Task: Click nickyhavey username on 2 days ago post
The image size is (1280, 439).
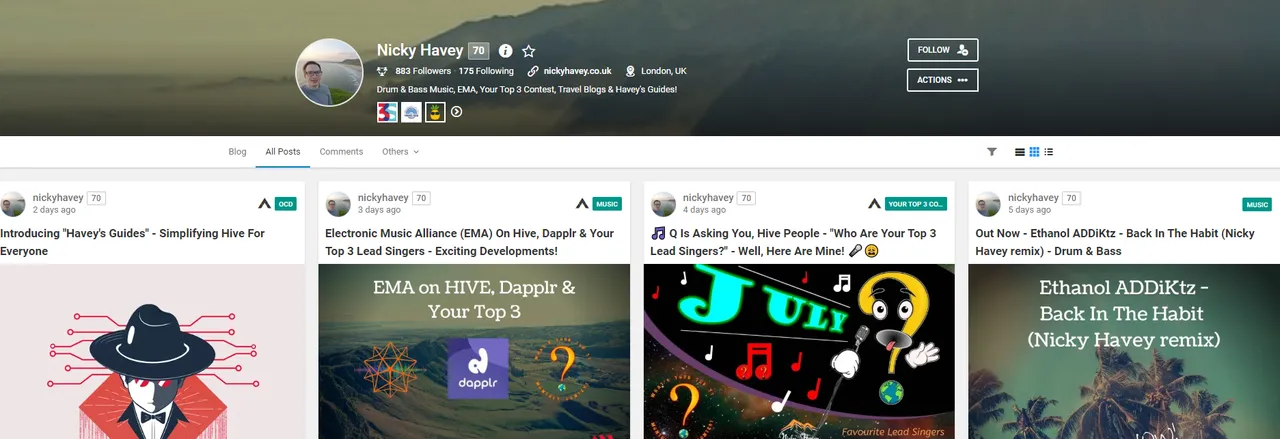Action: [57, 198]
